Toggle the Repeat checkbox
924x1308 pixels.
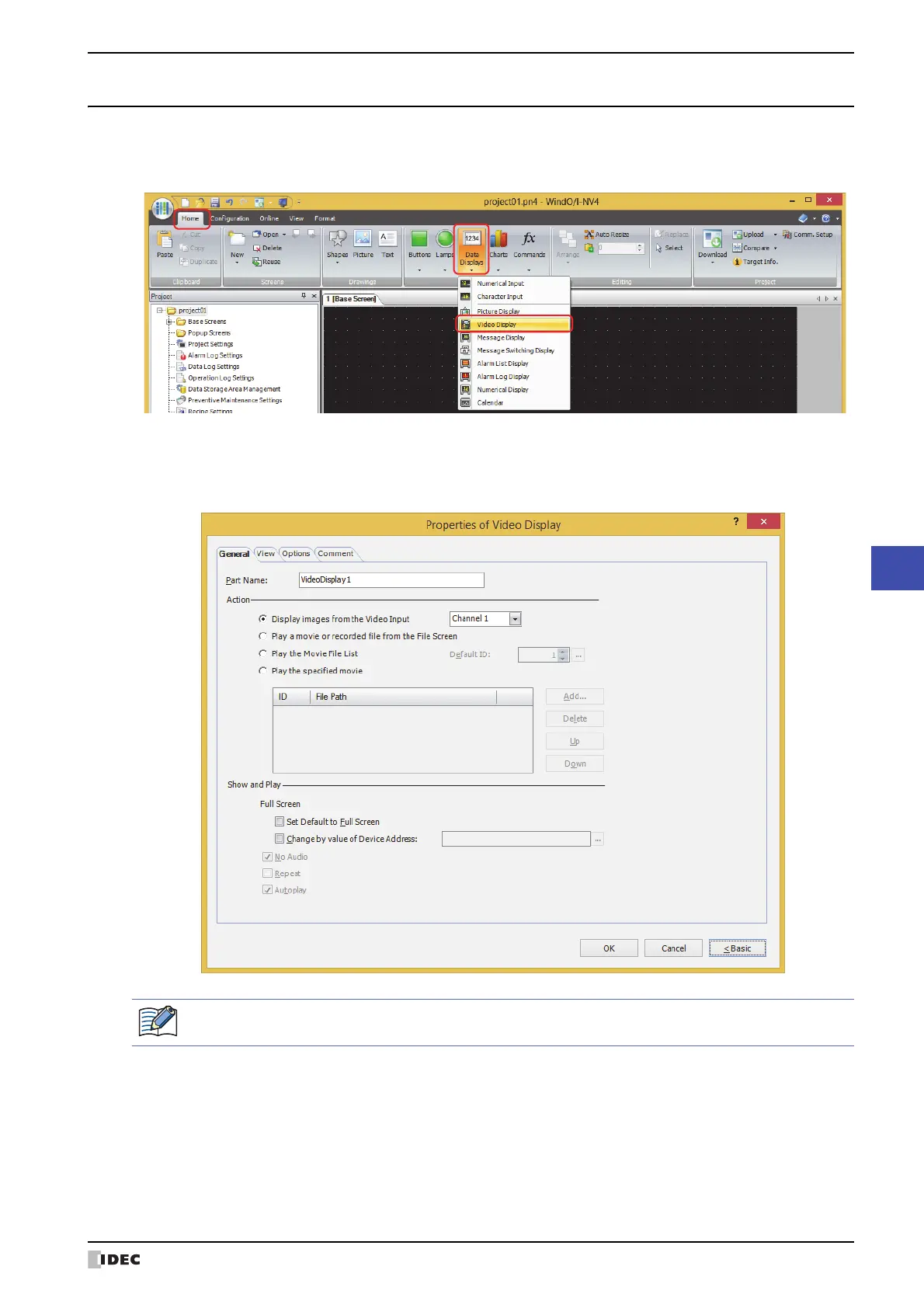pos(267,873)
